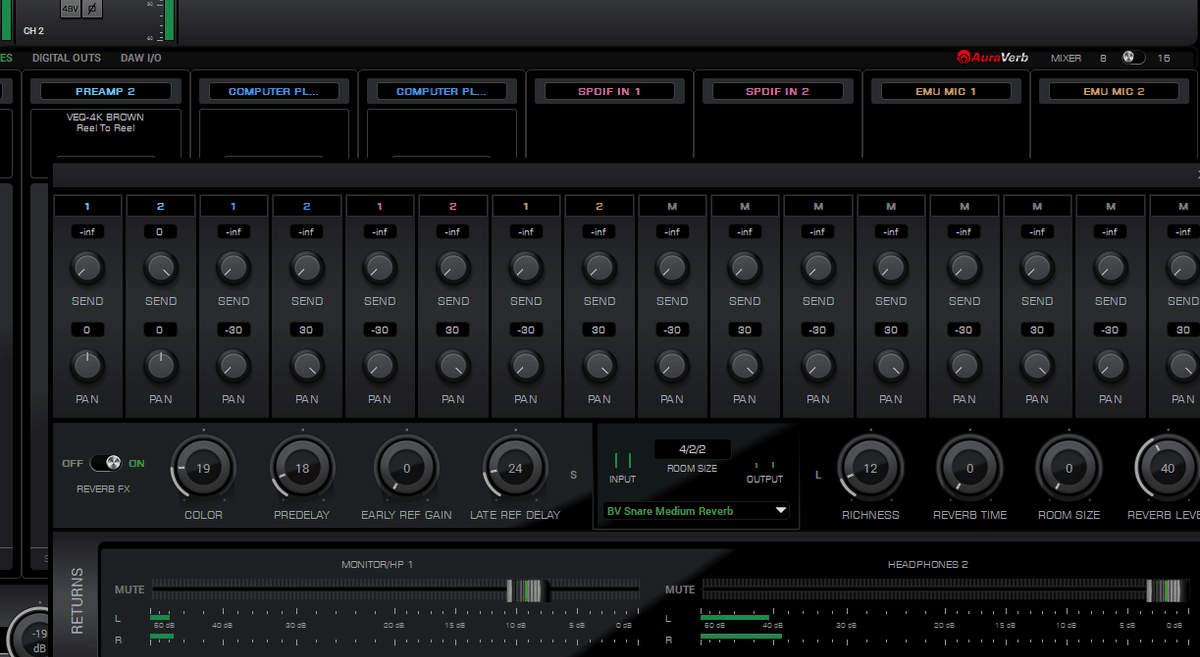Select the pink channel 1 strip header
1200x657 pixels.
(x=380, y=207)
